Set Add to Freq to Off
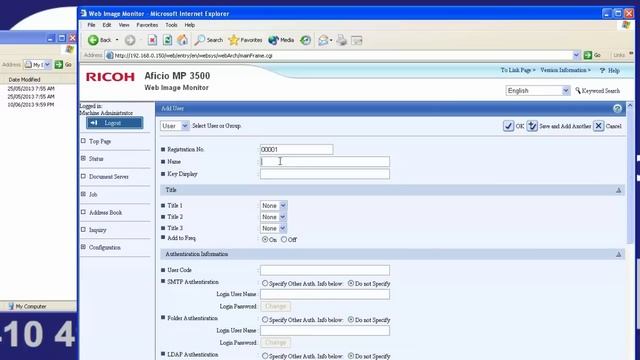The width and height of the screenshot is (640, 360). click(284, 240)
